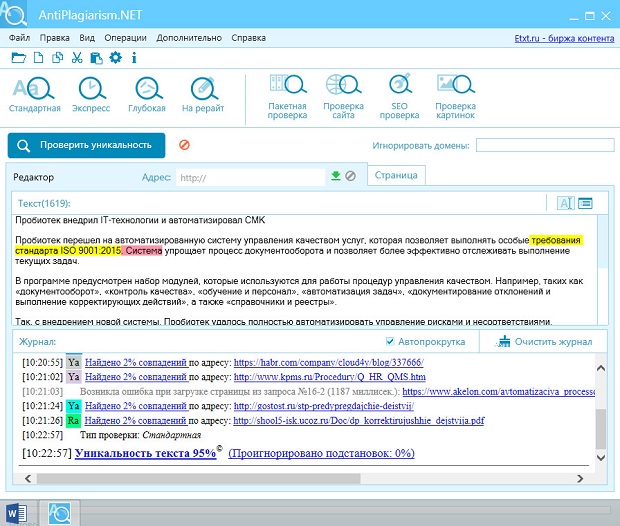
Task: Click the green Ra badge in journal
Action: [x=74, y=420]
